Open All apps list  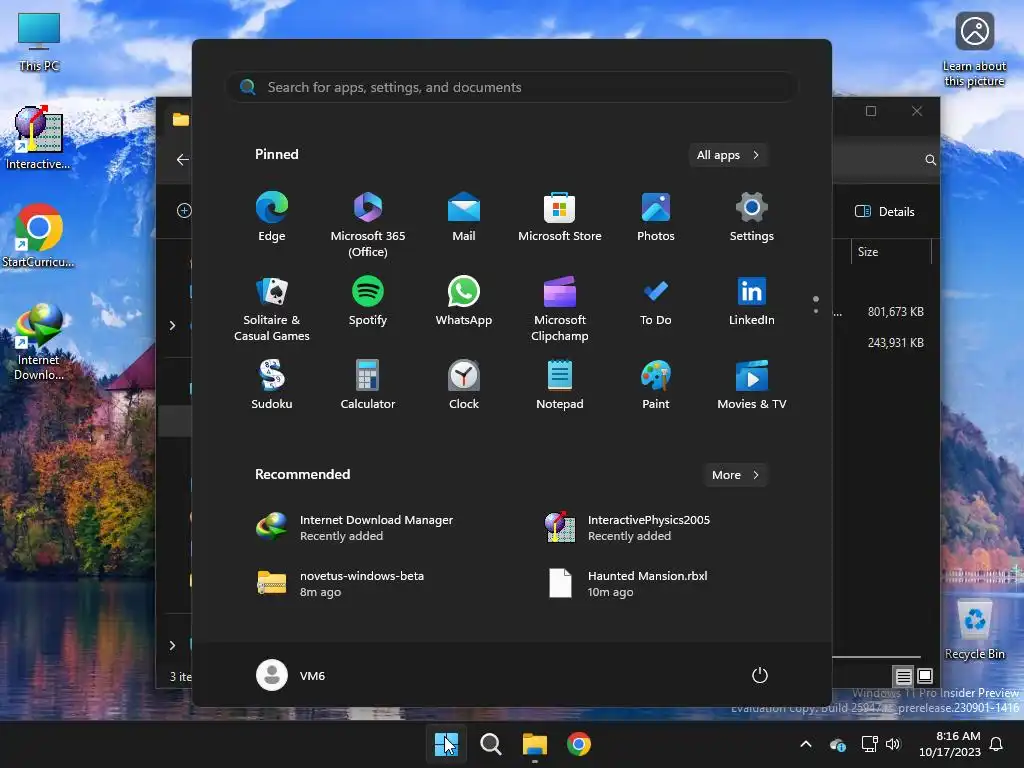pos(728,155)
